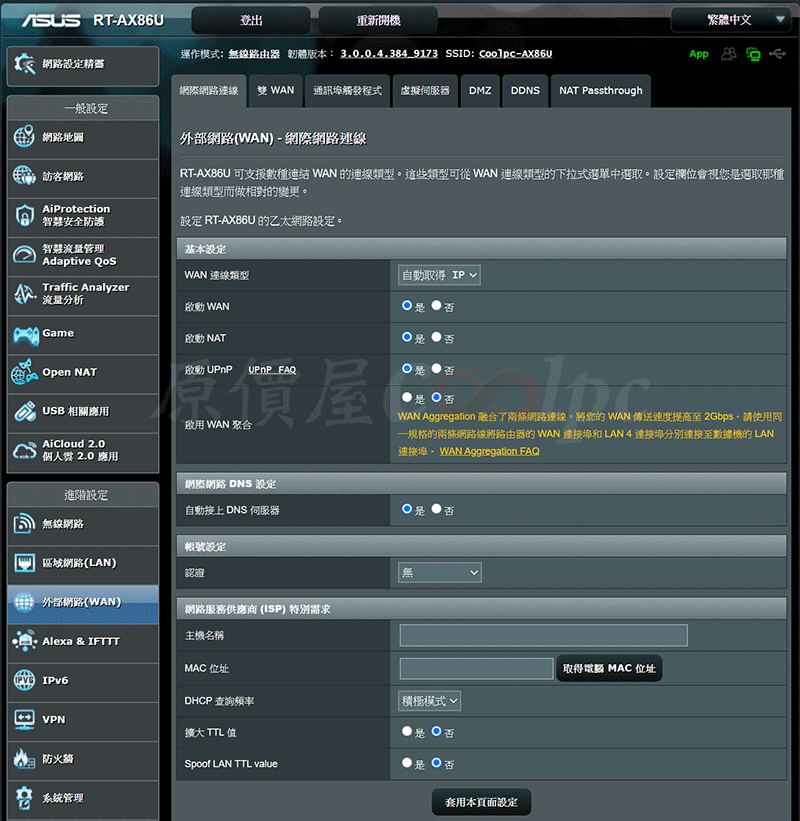The image size is (800, 821).
Task: Click the Open NAT icon
Action: click(x=24, y=372)
